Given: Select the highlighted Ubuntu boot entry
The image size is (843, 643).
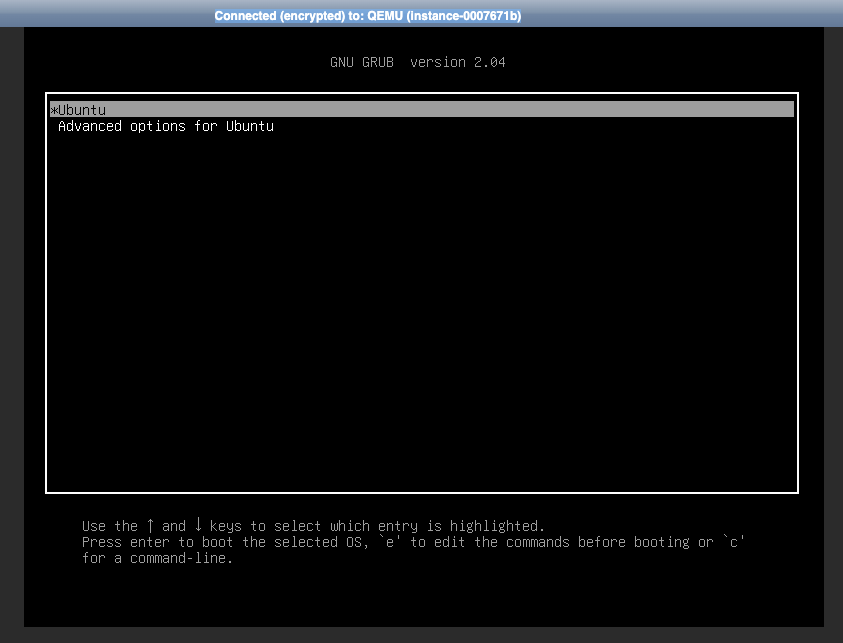Looking at the screenshot, I should (x=422, y=109).
